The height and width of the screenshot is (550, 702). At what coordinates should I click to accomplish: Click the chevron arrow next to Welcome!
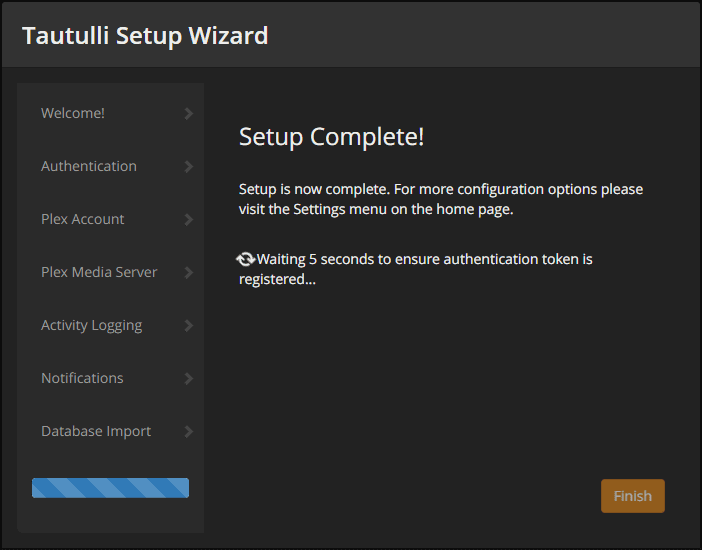click(189, 114)
